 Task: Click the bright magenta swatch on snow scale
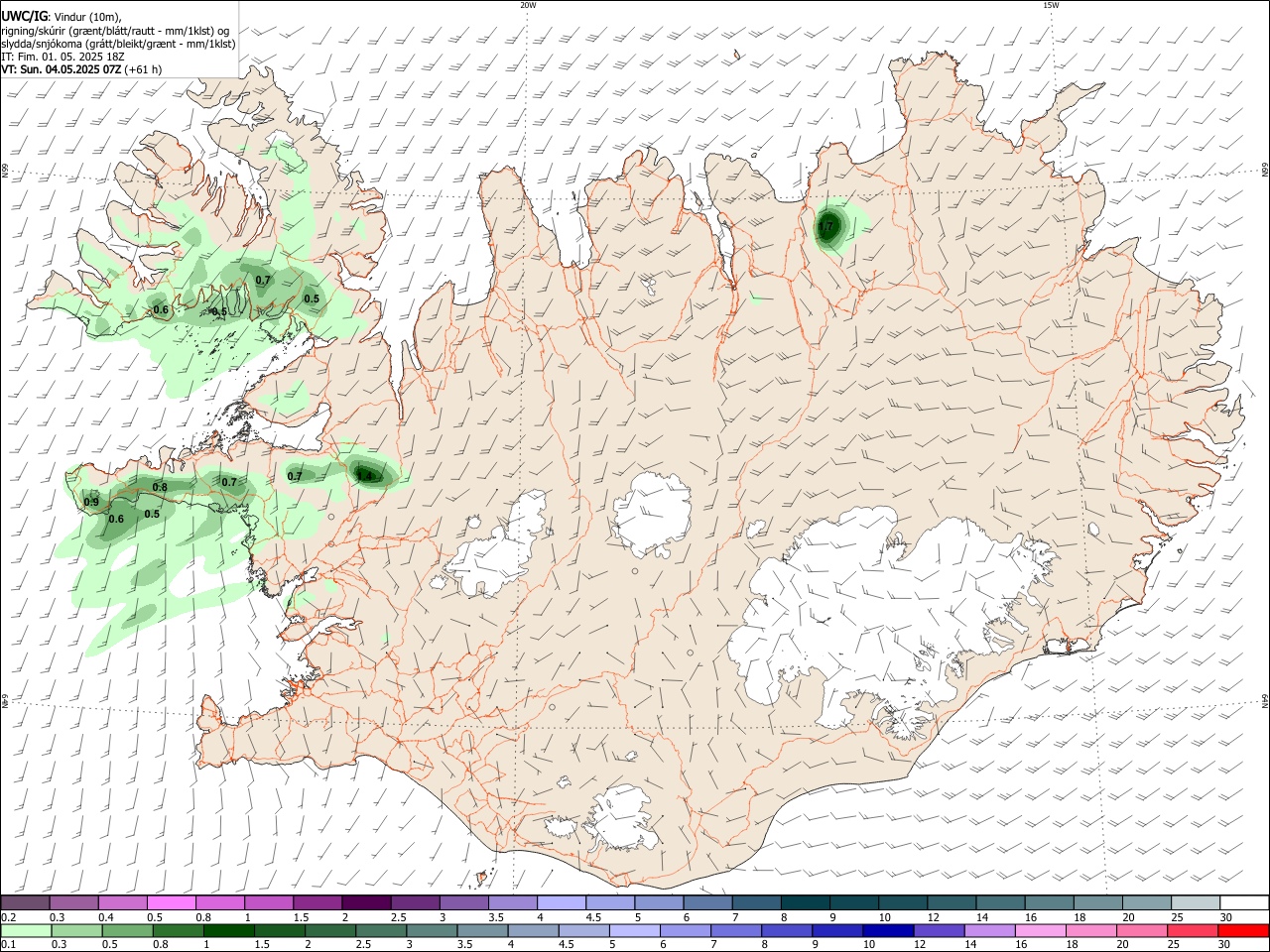point(172,902)
